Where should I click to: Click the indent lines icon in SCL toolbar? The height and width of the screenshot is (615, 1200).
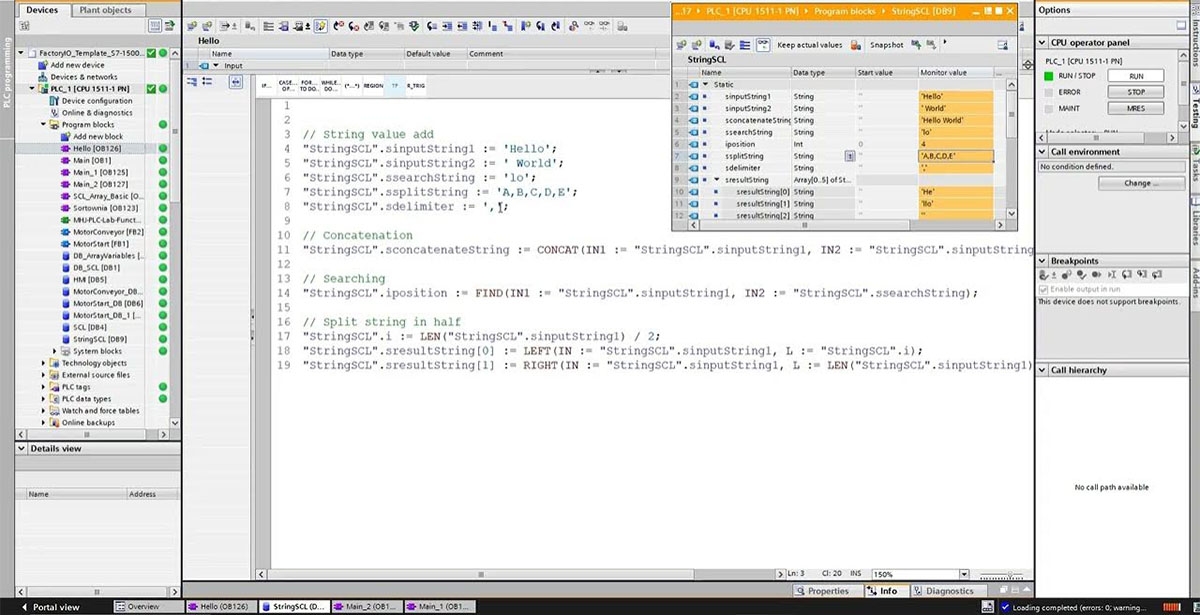447,26
